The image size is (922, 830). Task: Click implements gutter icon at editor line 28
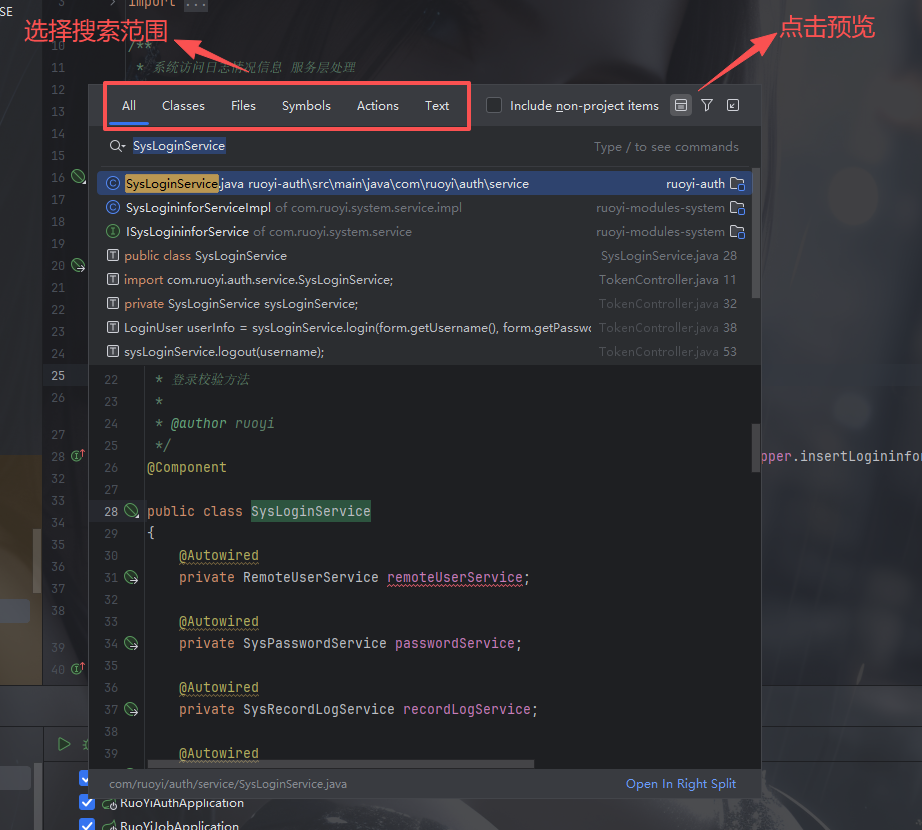pyautogui.click(x=78, y=455)
